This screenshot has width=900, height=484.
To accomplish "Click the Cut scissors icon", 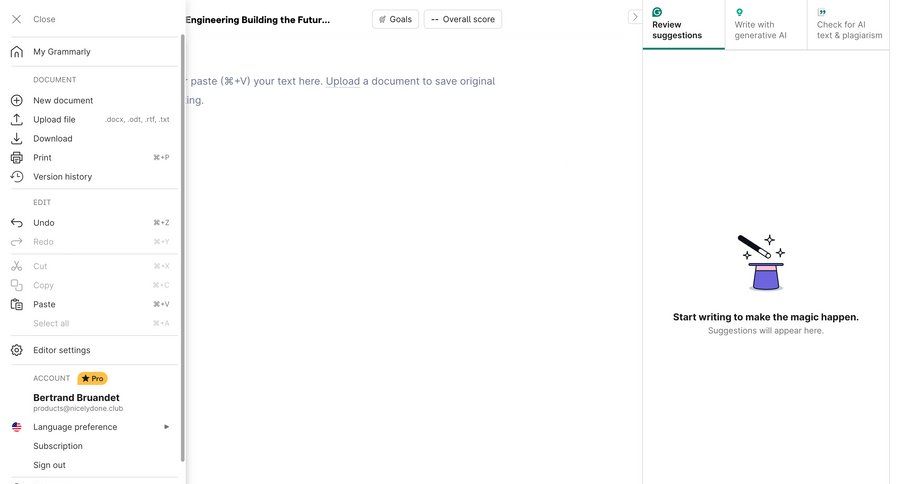I will (17, 266).
